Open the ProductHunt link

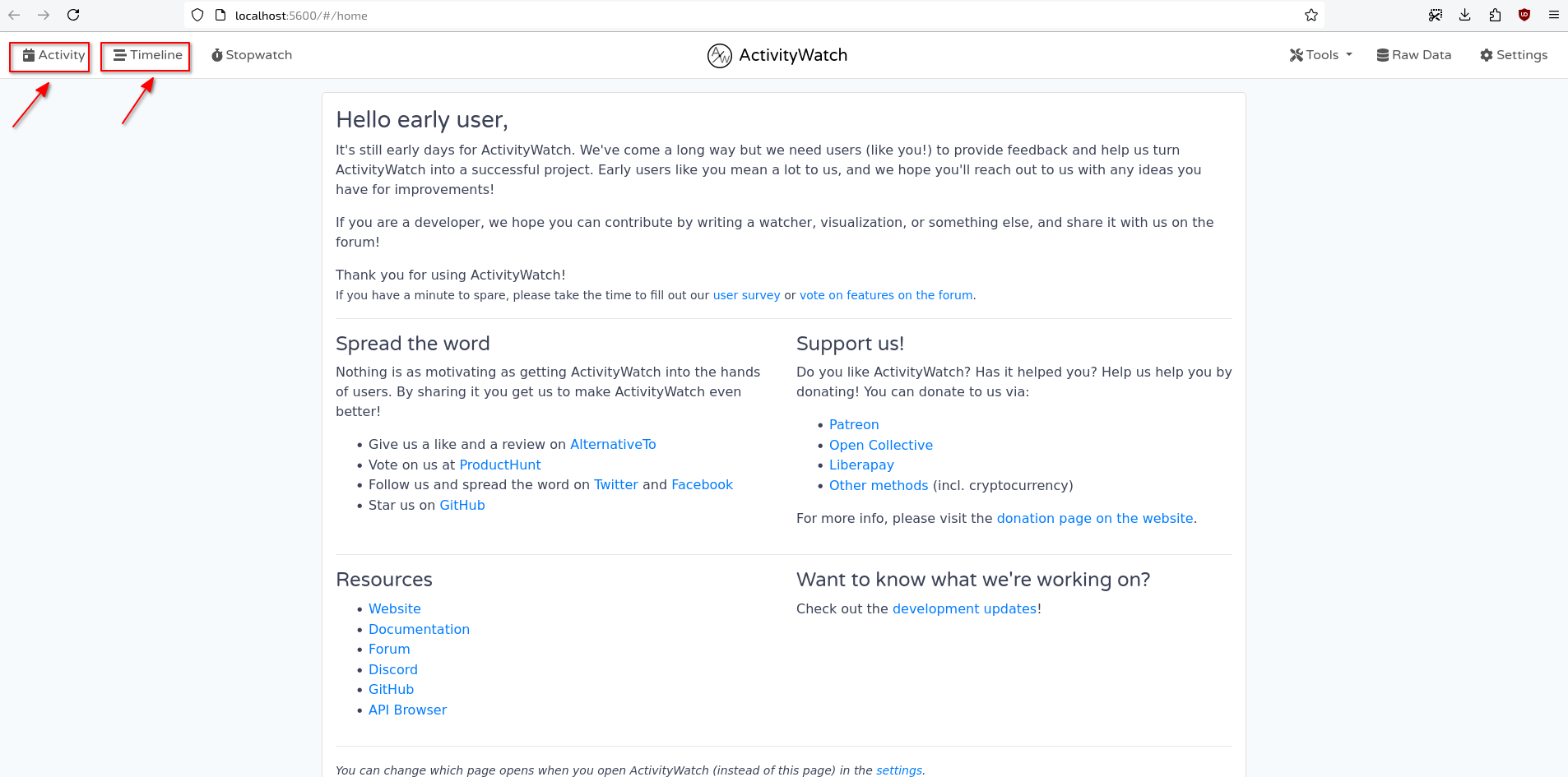[x=500, y=465]
